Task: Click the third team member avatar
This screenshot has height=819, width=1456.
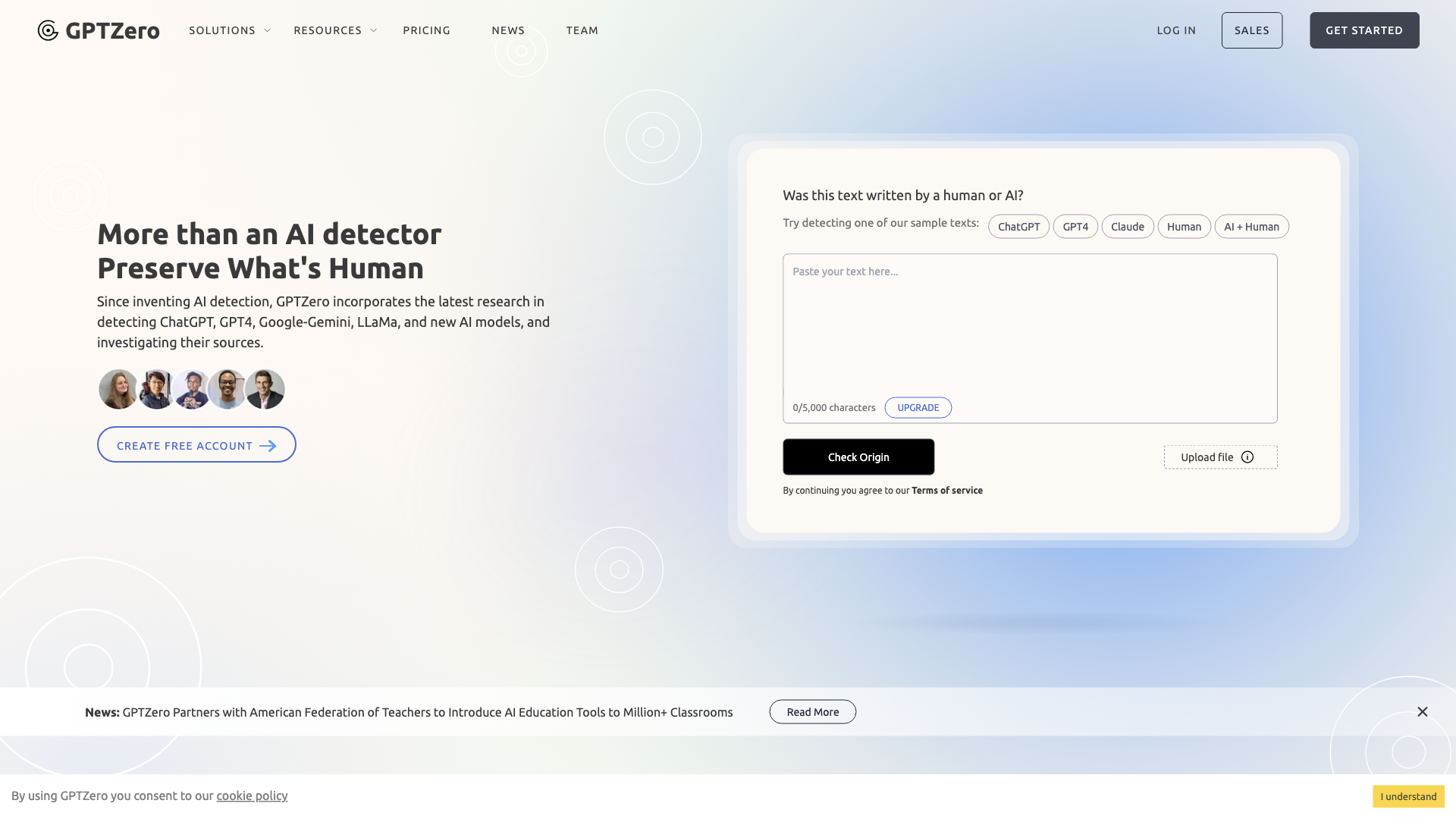Action: 191,389
